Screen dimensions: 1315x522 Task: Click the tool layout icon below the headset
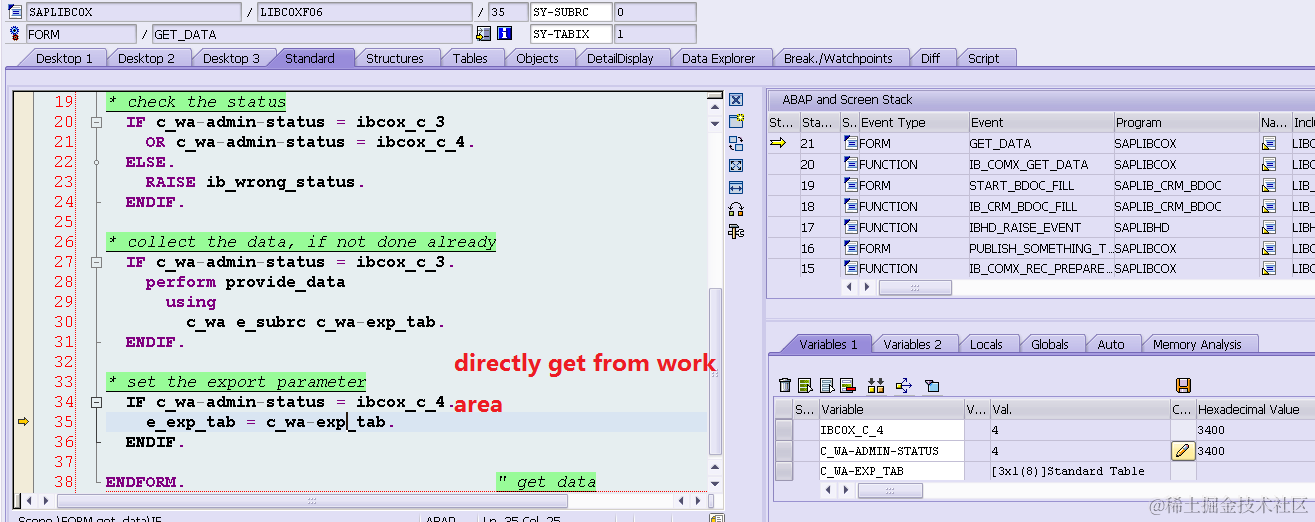click(x=736, y=232)
